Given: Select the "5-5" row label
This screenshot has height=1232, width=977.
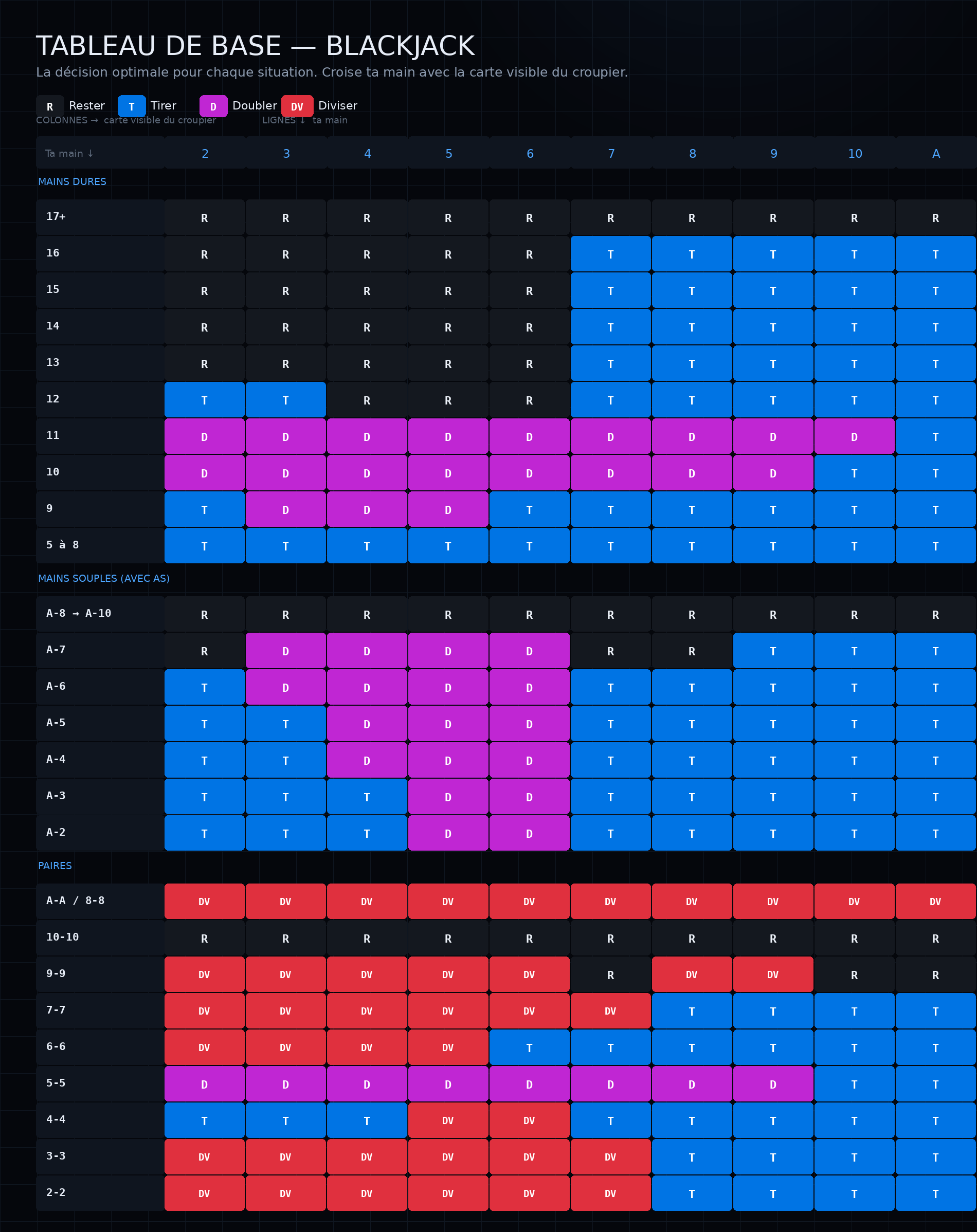Looking at the screenshot, I should [100, 1083].
